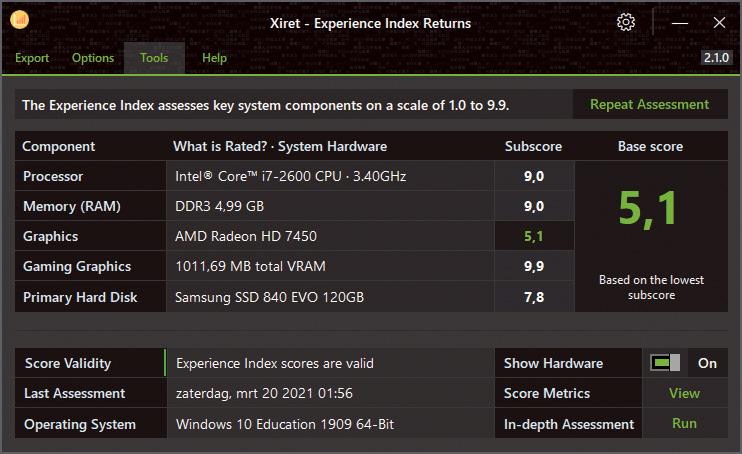This screenshot has height=454, width=742.
Task: Toggle the Show Hardware switch
Action: [x=665, y=363]
